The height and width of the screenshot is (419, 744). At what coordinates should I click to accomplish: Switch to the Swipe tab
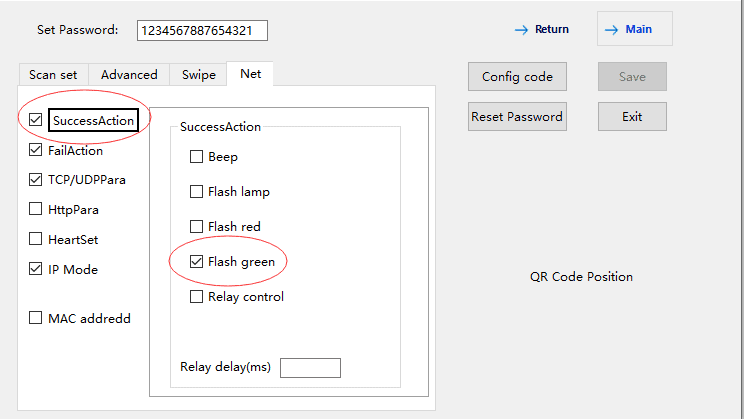coord(198,75)
